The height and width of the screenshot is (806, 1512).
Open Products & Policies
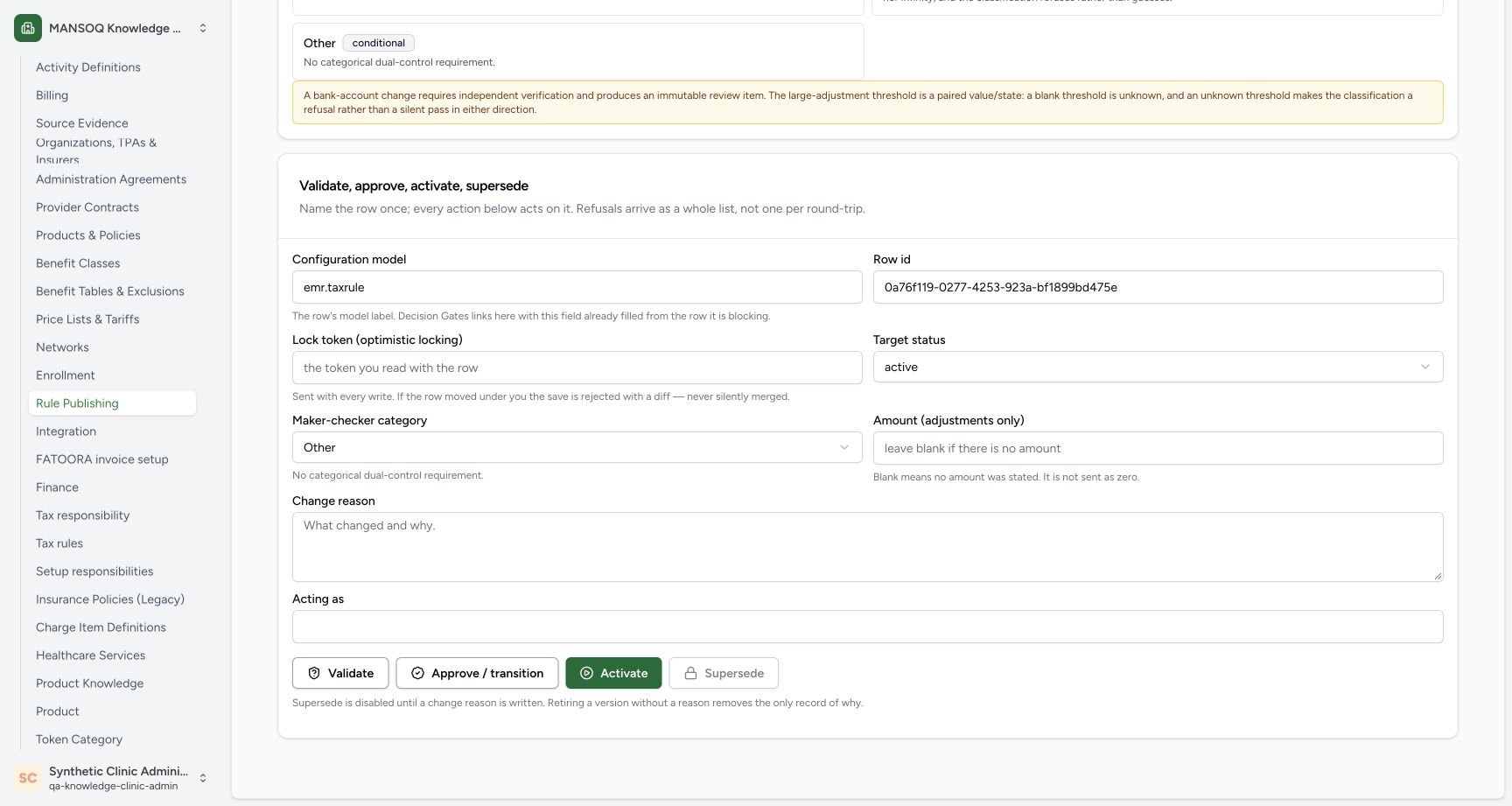(88, 235)
